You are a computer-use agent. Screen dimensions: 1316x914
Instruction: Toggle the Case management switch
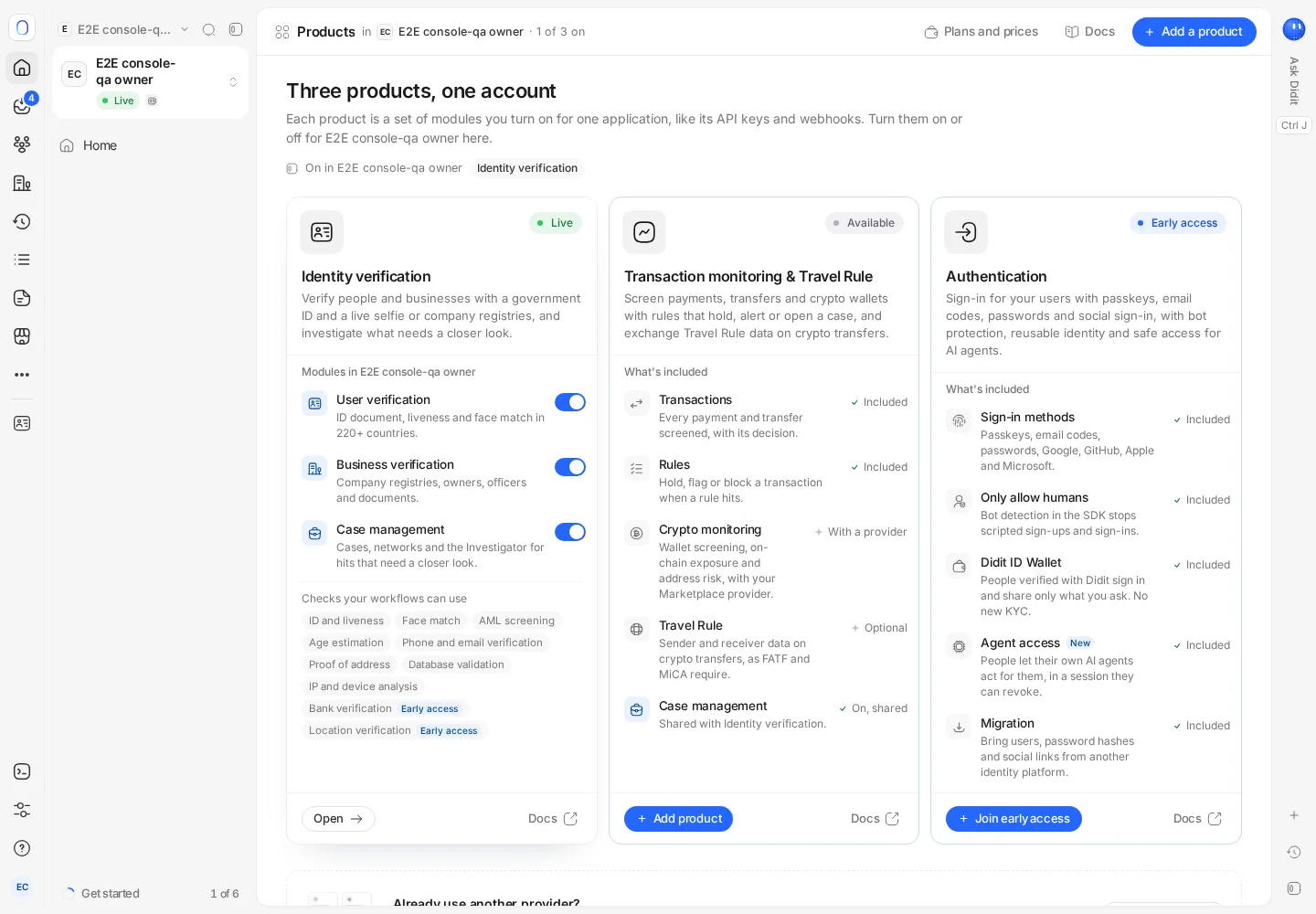pos(570,532)
